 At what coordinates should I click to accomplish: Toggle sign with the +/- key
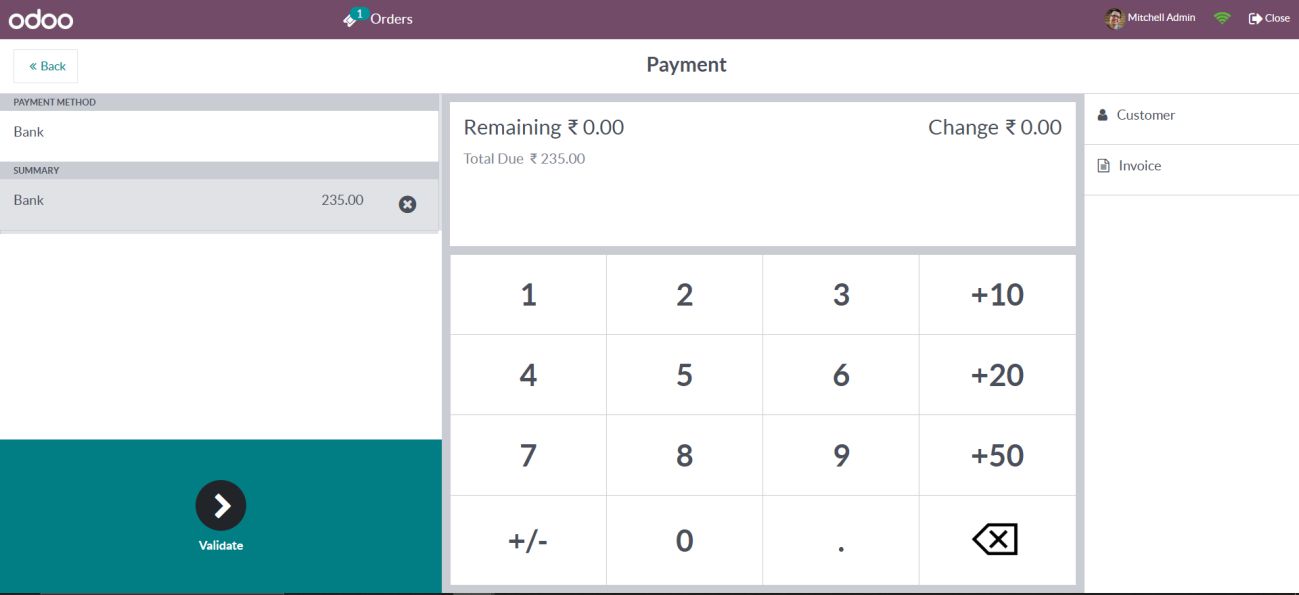pyautogui.click(x=528, y=541)
